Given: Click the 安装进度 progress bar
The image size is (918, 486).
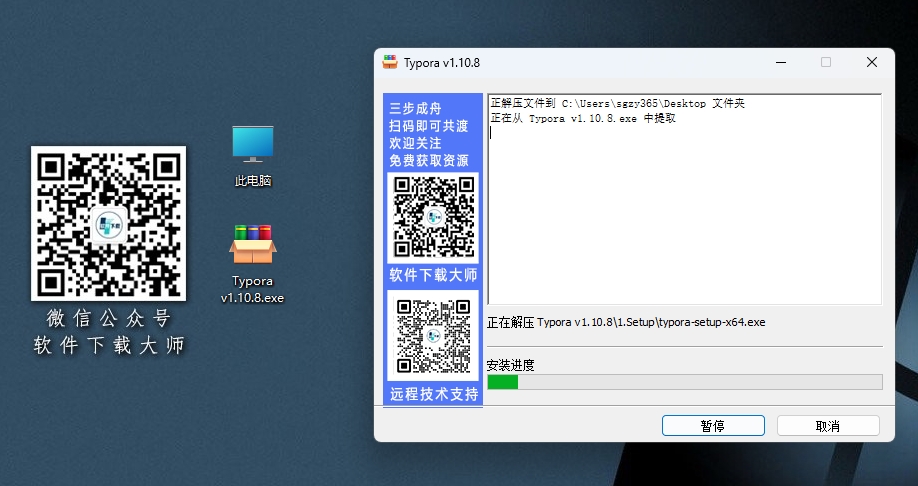Looking at the screenshot, I should pos(684,382).
